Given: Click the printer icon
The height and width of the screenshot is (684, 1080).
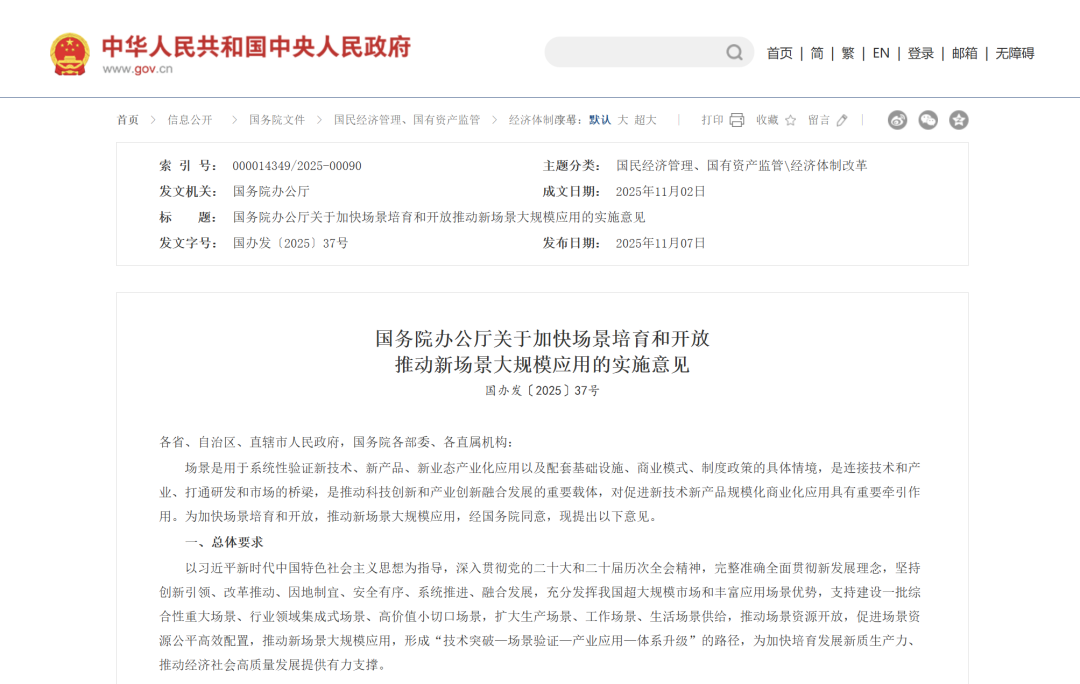Looking at the screenshot, I should 737,120.
